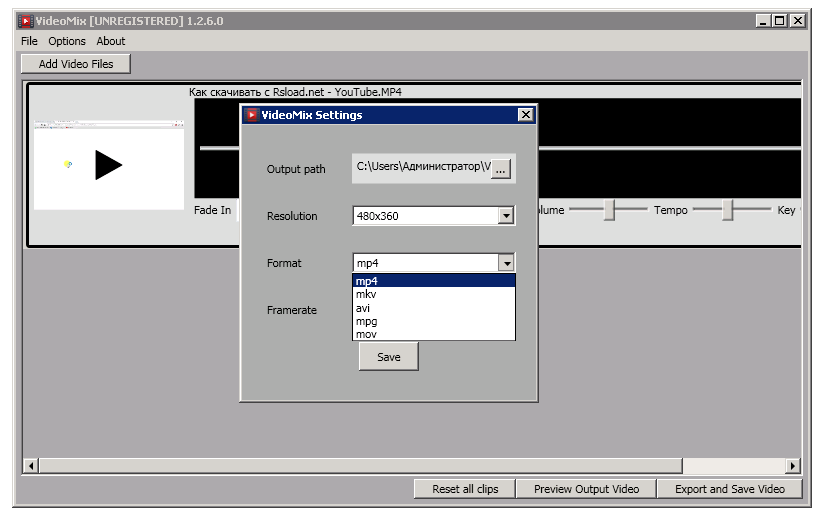Open the Options menu
Viewport: 827px width, 519px height.
67,41
